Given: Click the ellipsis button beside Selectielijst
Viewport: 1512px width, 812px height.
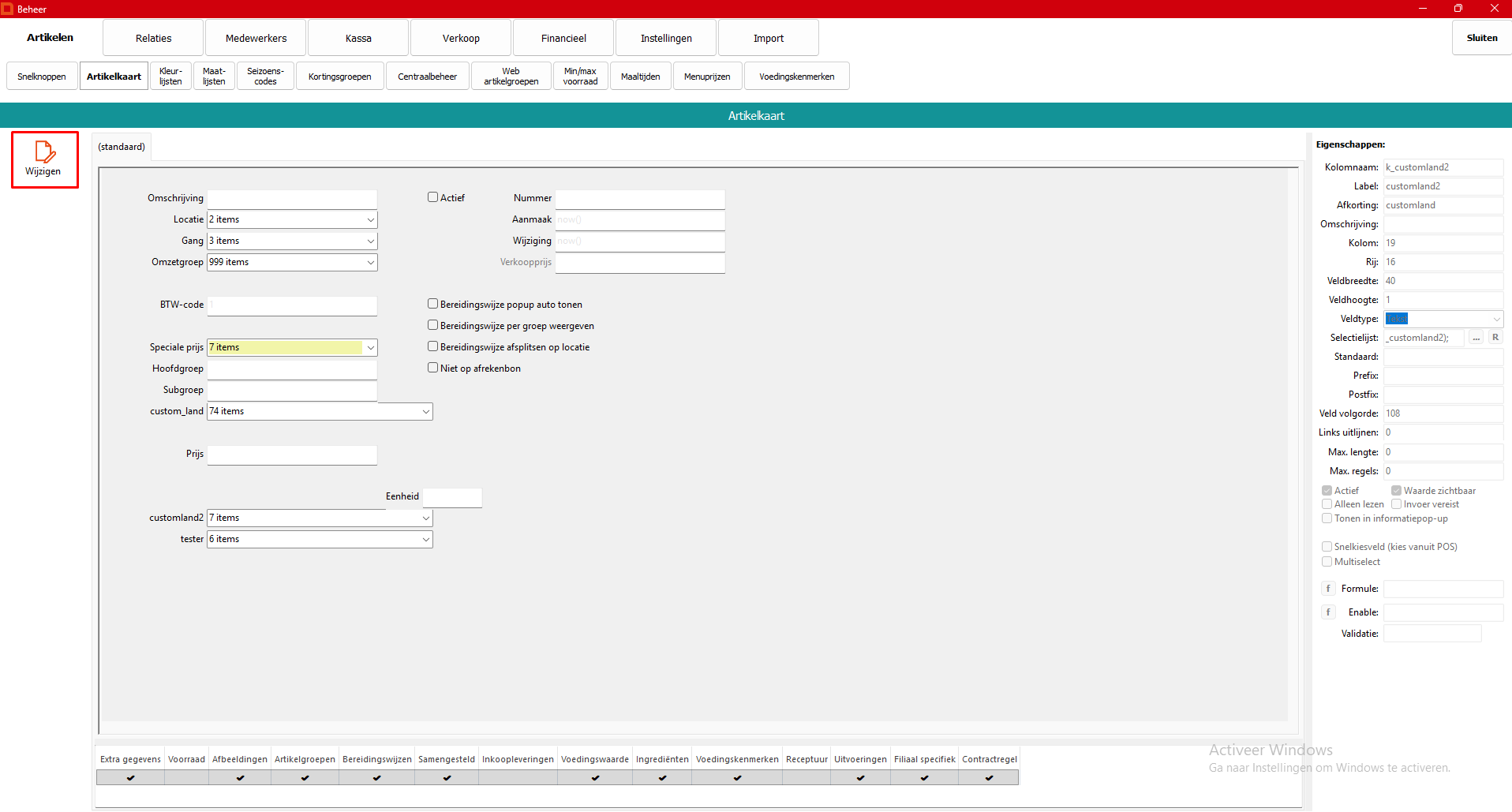Looking at the screenshot, I should tap(1476, 338).
